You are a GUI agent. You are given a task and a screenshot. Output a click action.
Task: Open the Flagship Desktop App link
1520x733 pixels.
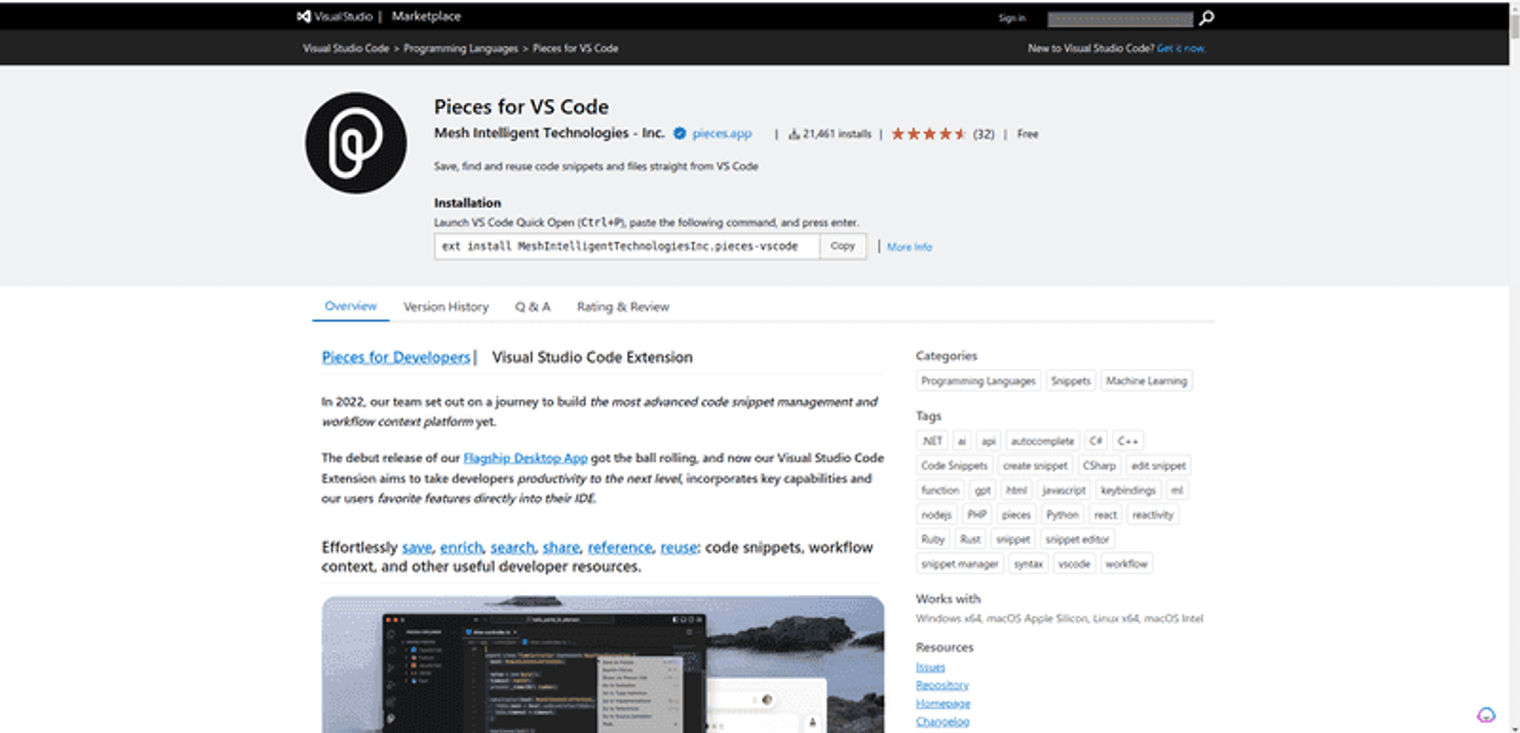(x=525, y=458)
